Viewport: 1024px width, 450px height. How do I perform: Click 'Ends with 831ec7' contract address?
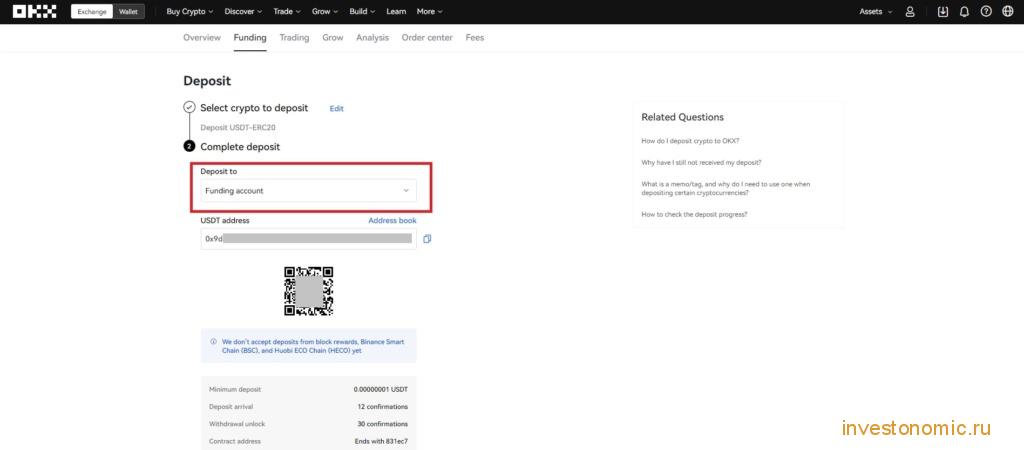pos(382,442)
